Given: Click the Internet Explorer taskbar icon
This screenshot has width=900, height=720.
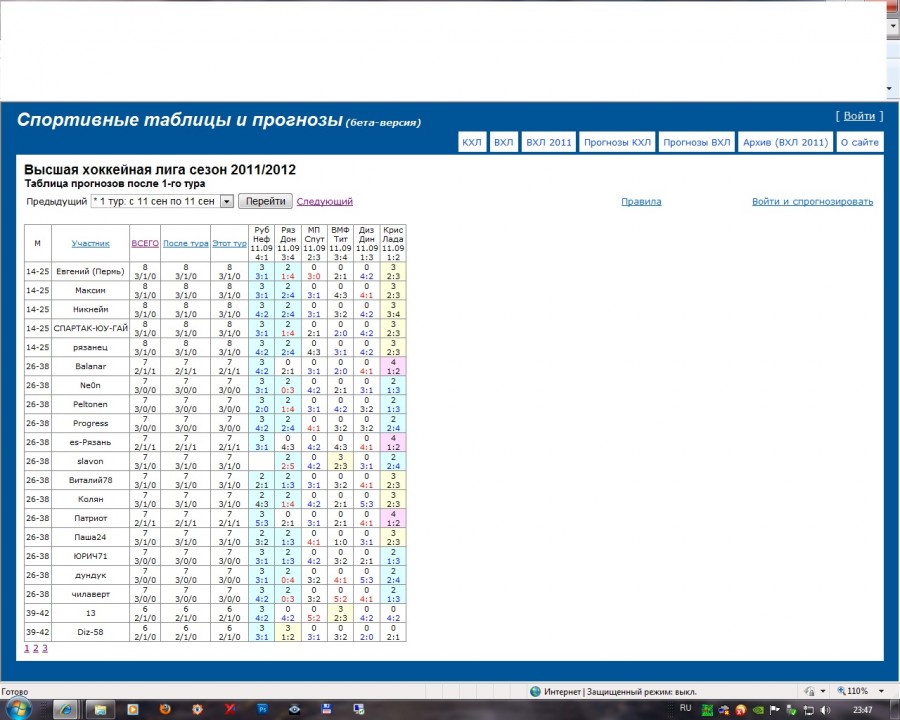Looking at the screenshot, I should point(67,708).
